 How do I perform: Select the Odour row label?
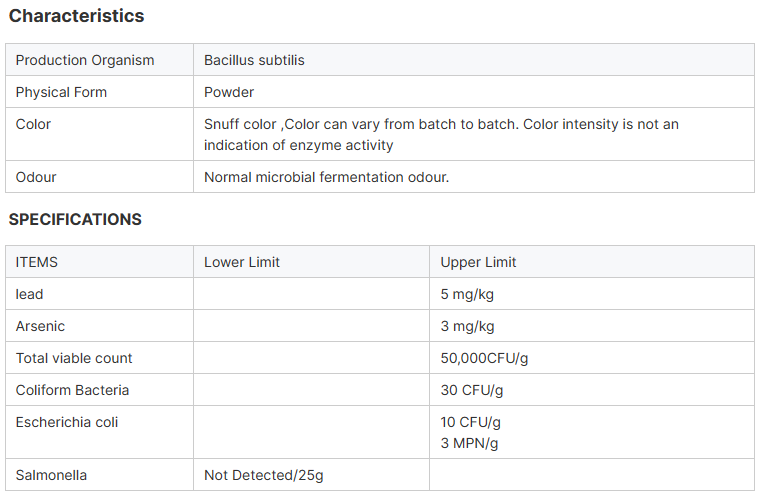pos(36,177)
